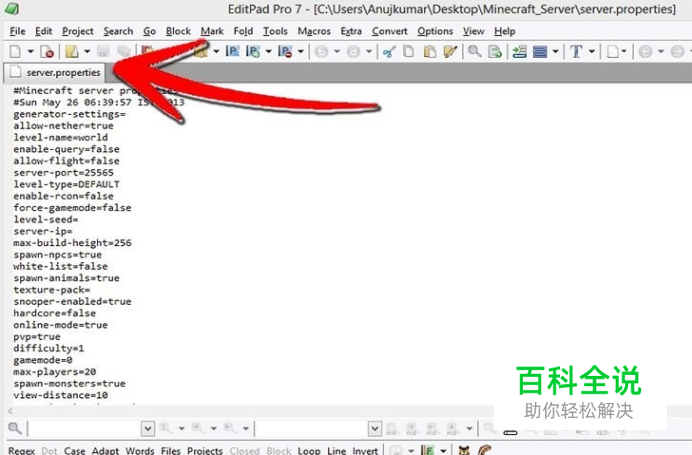Click the Add to Project icon
The image size is (692, 455).
pos(252,52)
